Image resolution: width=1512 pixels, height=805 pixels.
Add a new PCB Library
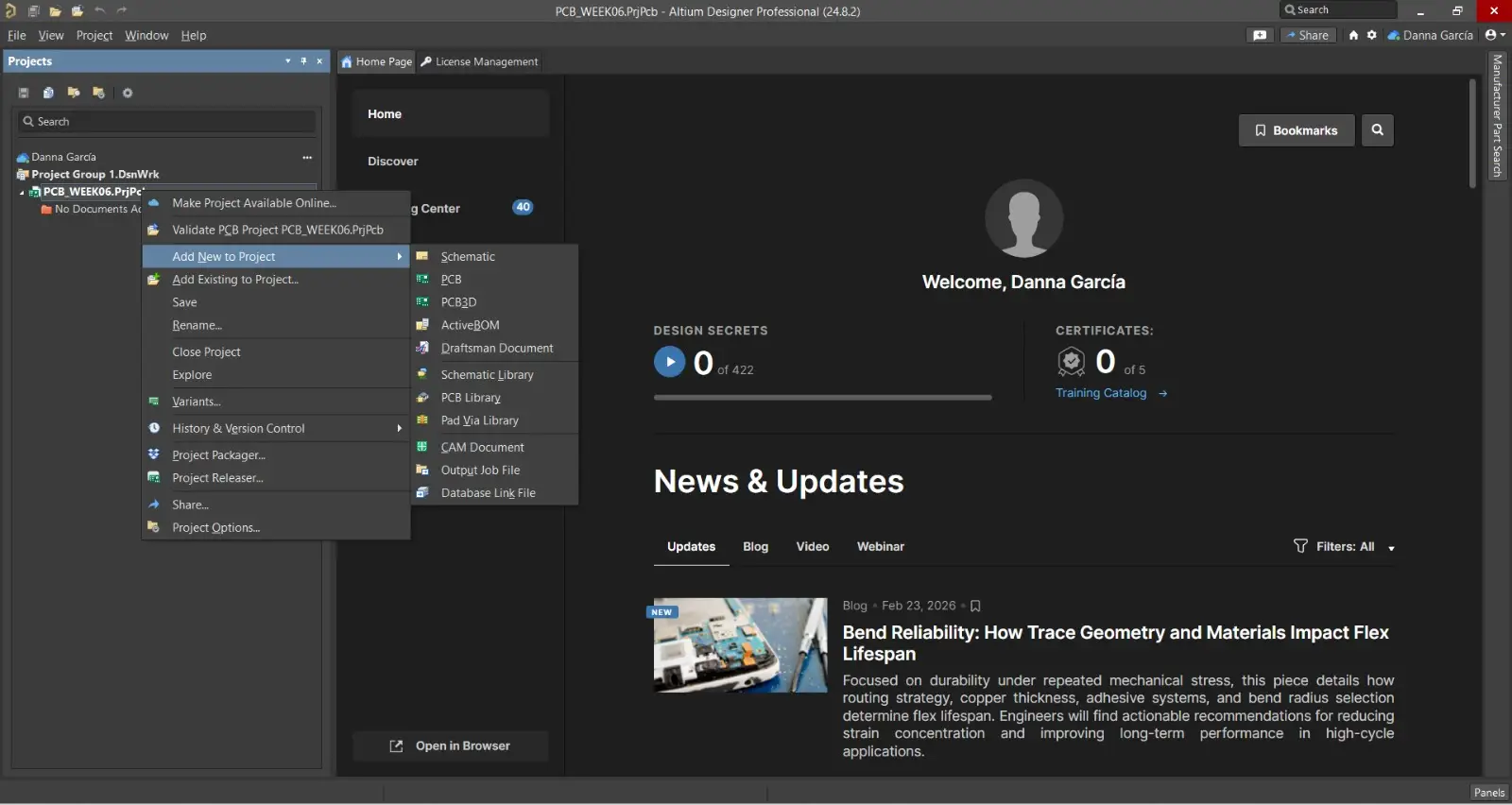pos(494,398)
